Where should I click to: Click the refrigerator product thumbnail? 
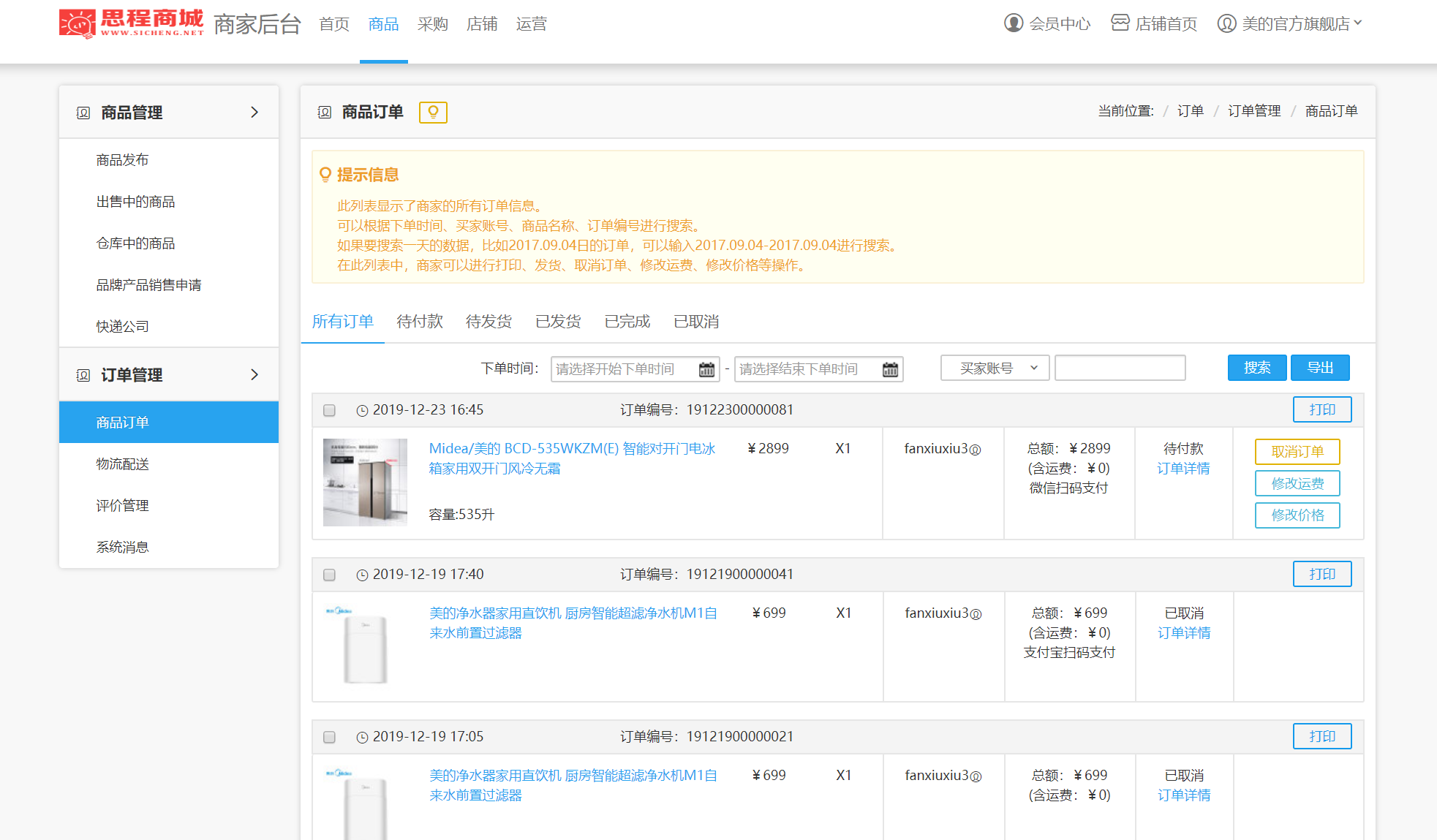[x=365, y=483]
